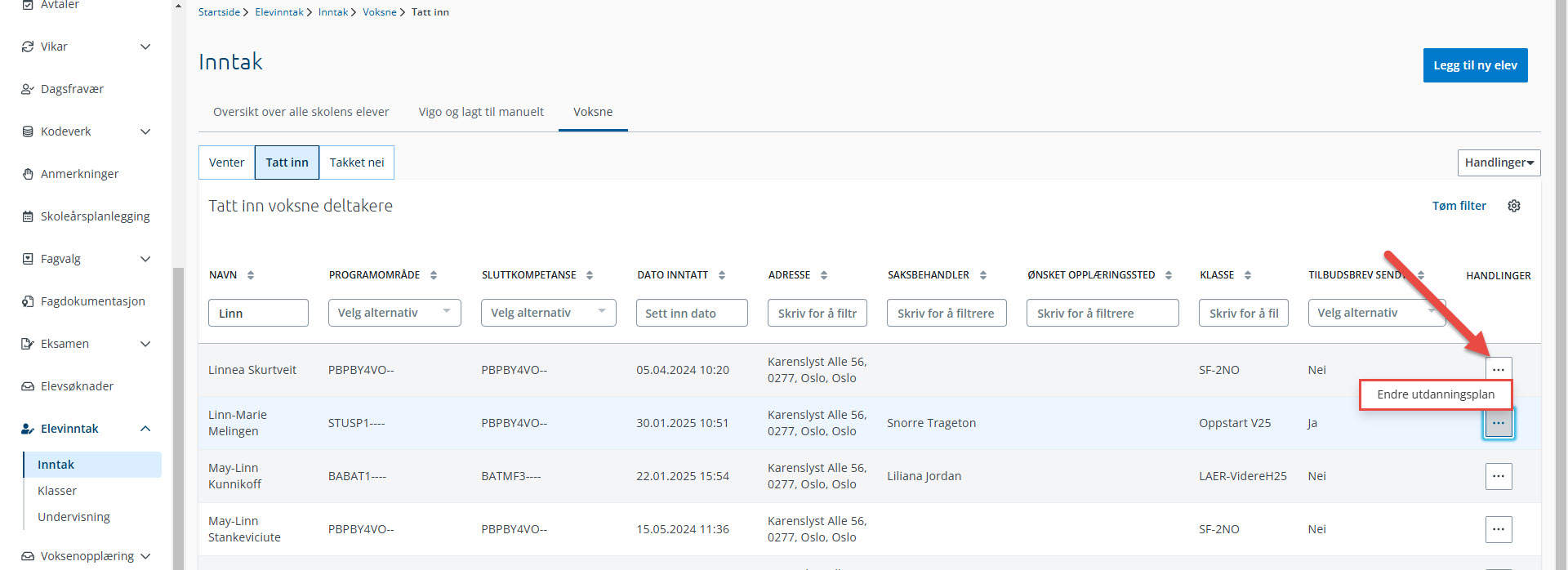Screen dimensions: 1568x570
Task: Switch to Oversikt over alle skolens elever tab
Action: 301,112
